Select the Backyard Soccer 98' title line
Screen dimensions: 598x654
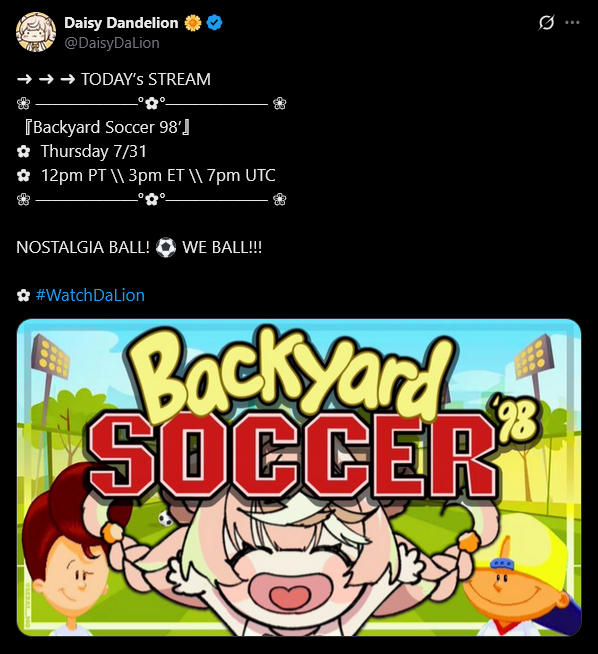pyautogui.click(x=107, y=127)
